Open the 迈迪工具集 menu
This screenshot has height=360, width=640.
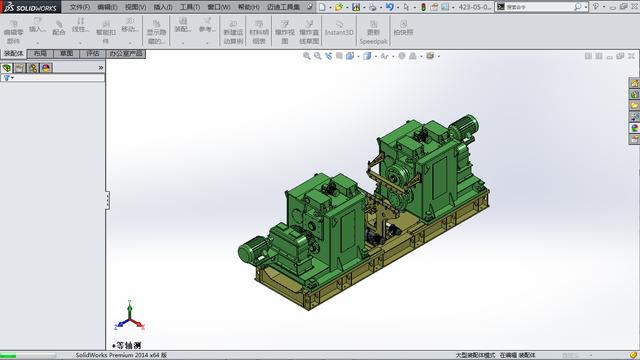point(283,7)
